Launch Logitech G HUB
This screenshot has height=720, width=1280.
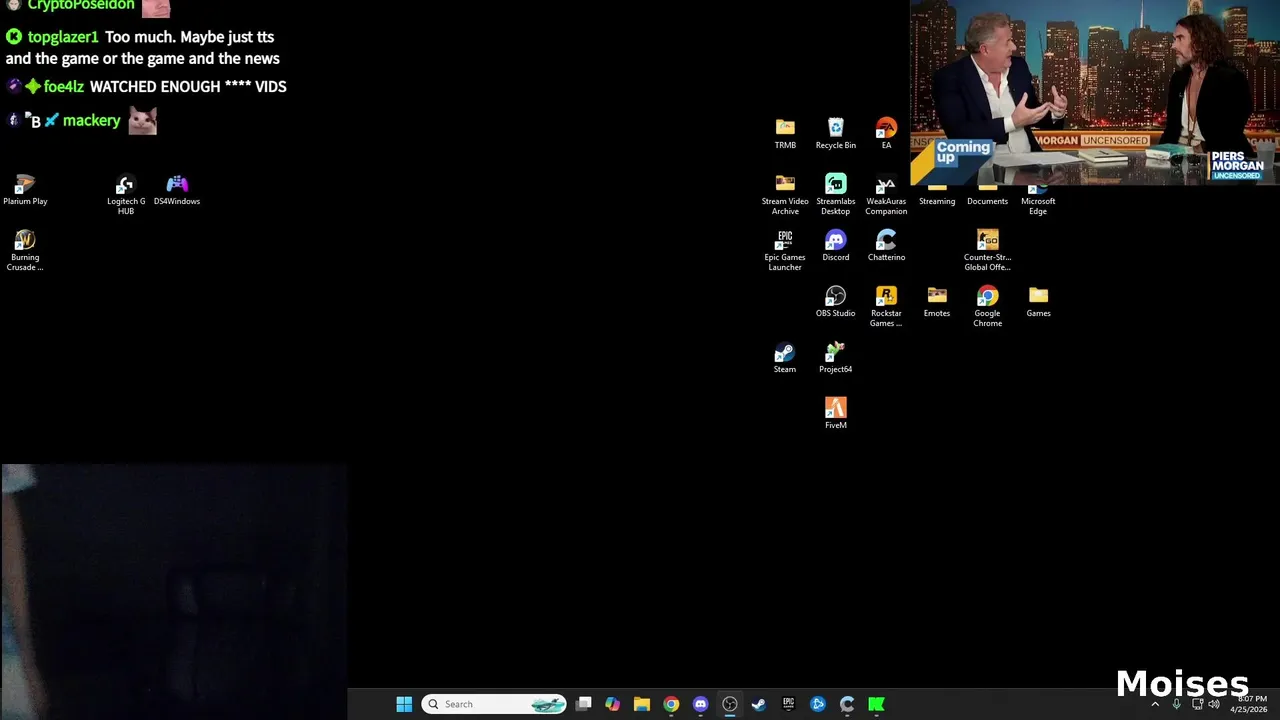[126, 194]
